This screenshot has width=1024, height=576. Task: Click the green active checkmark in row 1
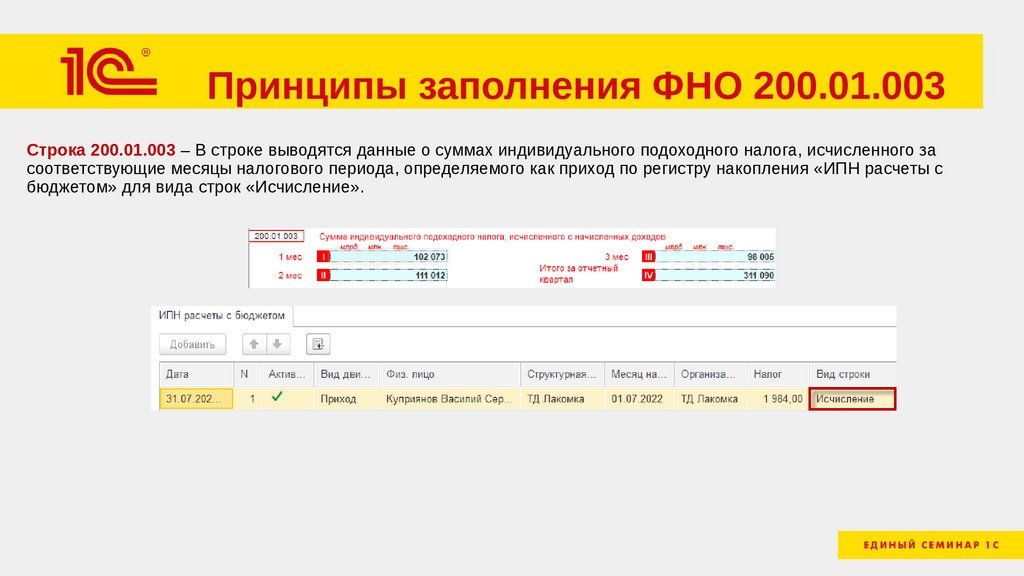[277, 396]
